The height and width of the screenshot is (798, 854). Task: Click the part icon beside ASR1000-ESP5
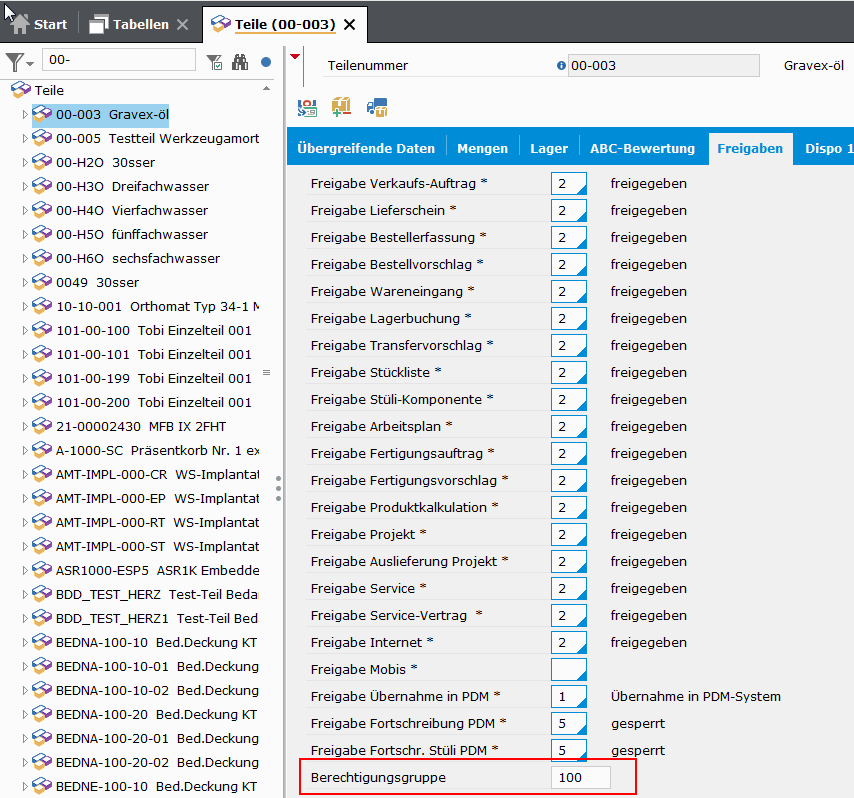(x=42, y=569)
